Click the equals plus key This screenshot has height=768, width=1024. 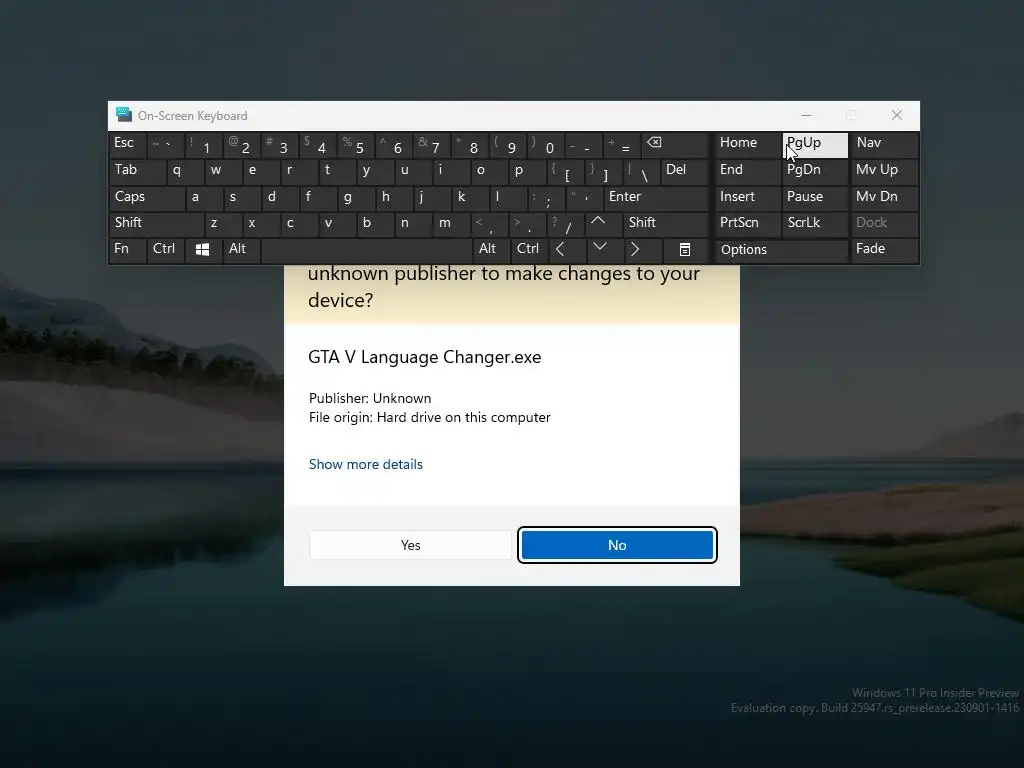[x=622, y=144]
